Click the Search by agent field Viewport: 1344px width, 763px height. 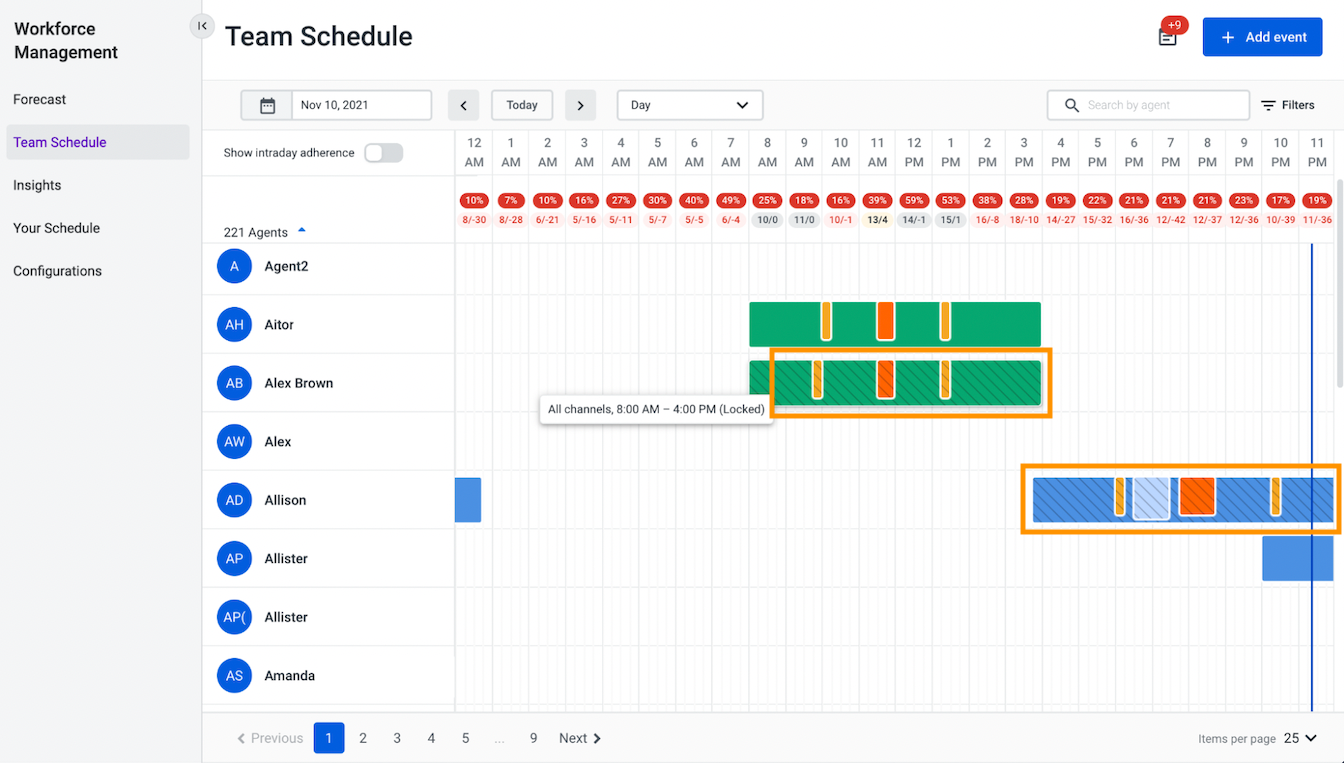pyautogui.click(x=1148, y=105)
